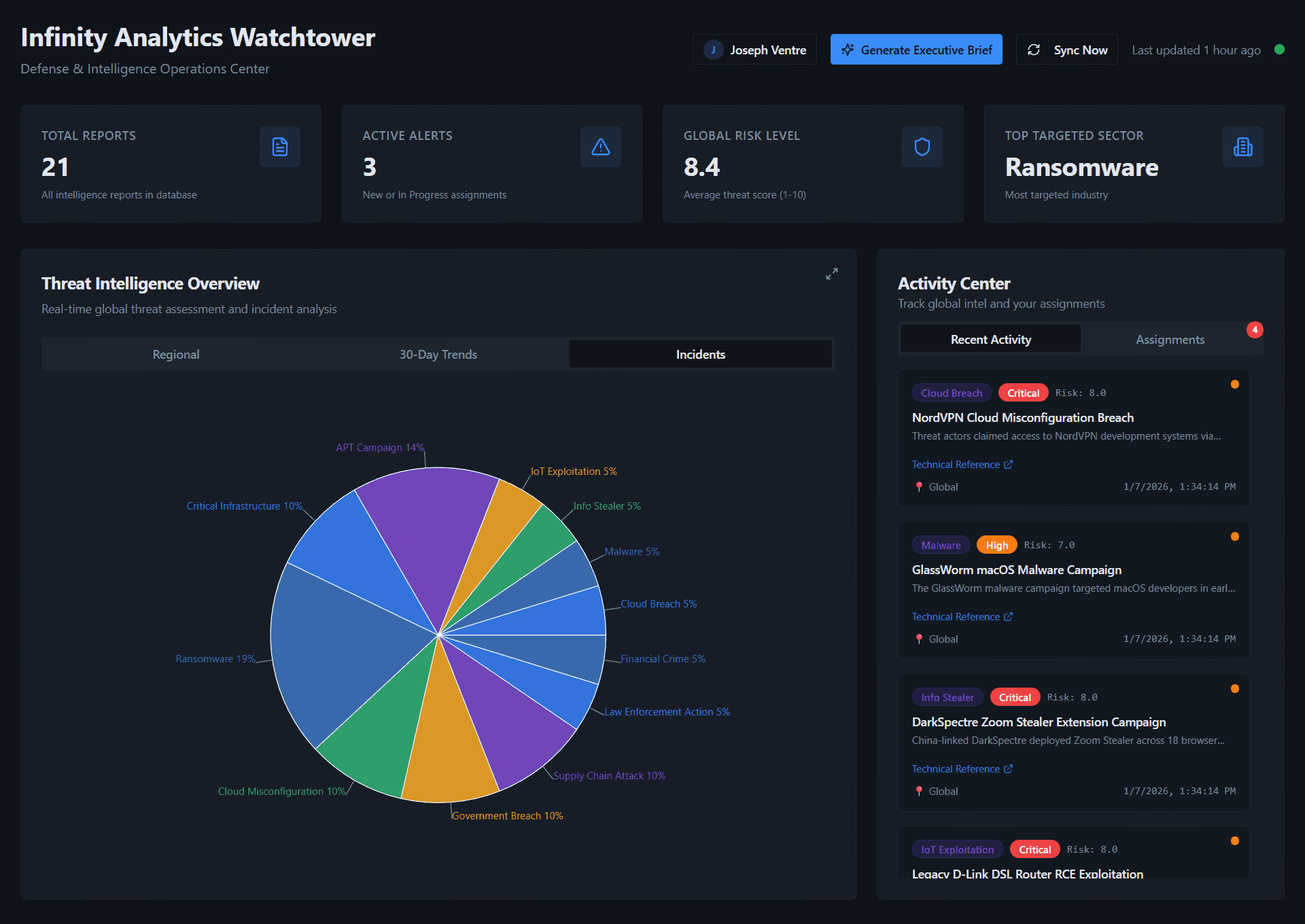Switch to the Assignments tab
The height and width of the screenshot is (924, 1305).
[x=1170, y=339]
